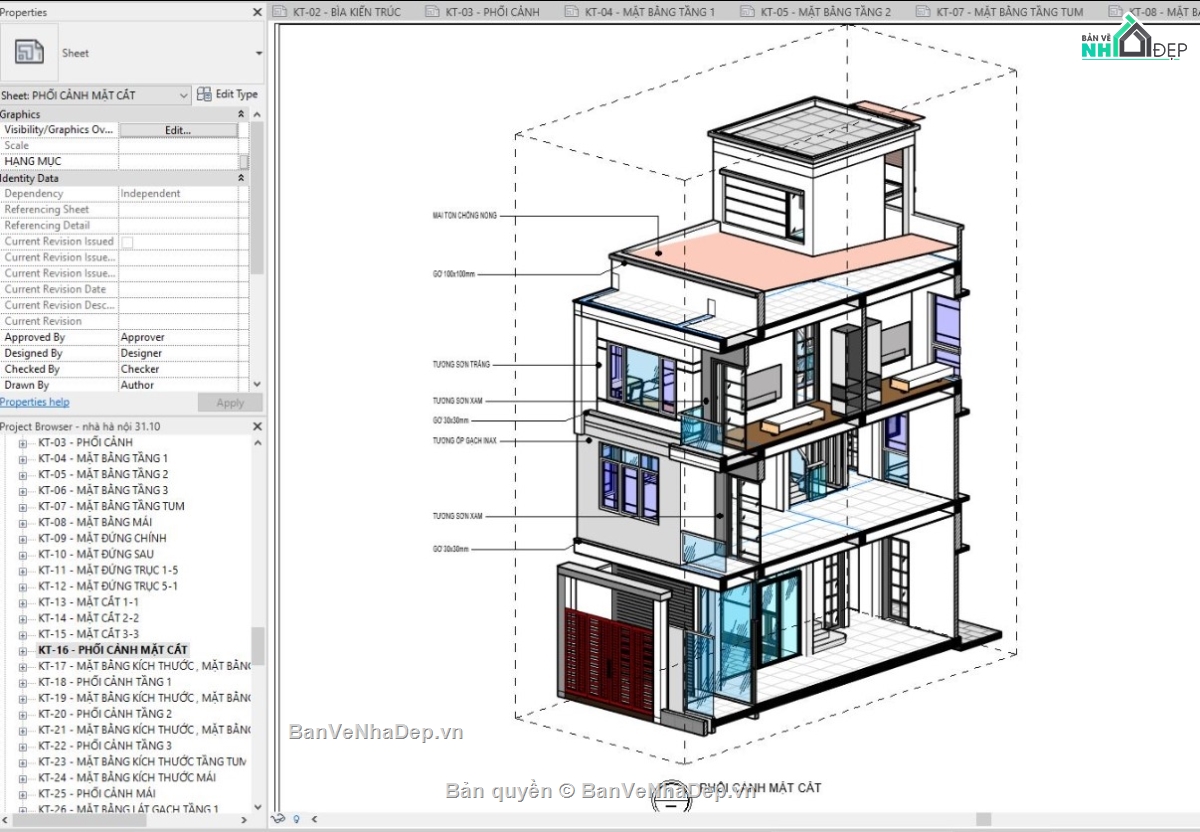Select sheet KT-18 - PHỐI CẢNH TẦNG 1

105,682
